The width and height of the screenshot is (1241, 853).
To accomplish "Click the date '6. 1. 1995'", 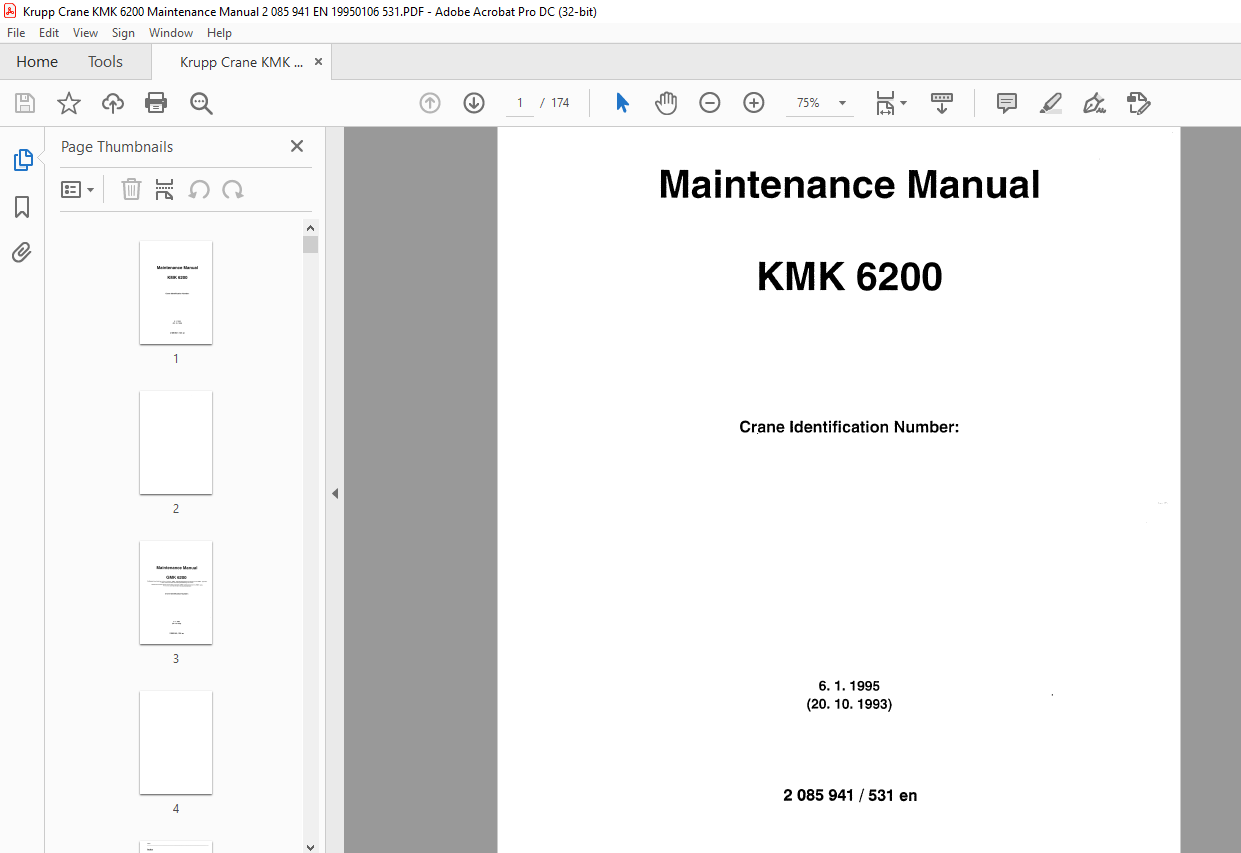I will (849, 686).
